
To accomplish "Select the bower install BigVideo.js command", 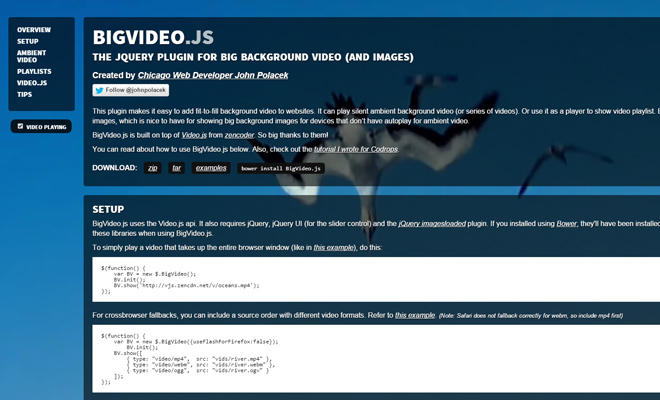I will (281, 168).
